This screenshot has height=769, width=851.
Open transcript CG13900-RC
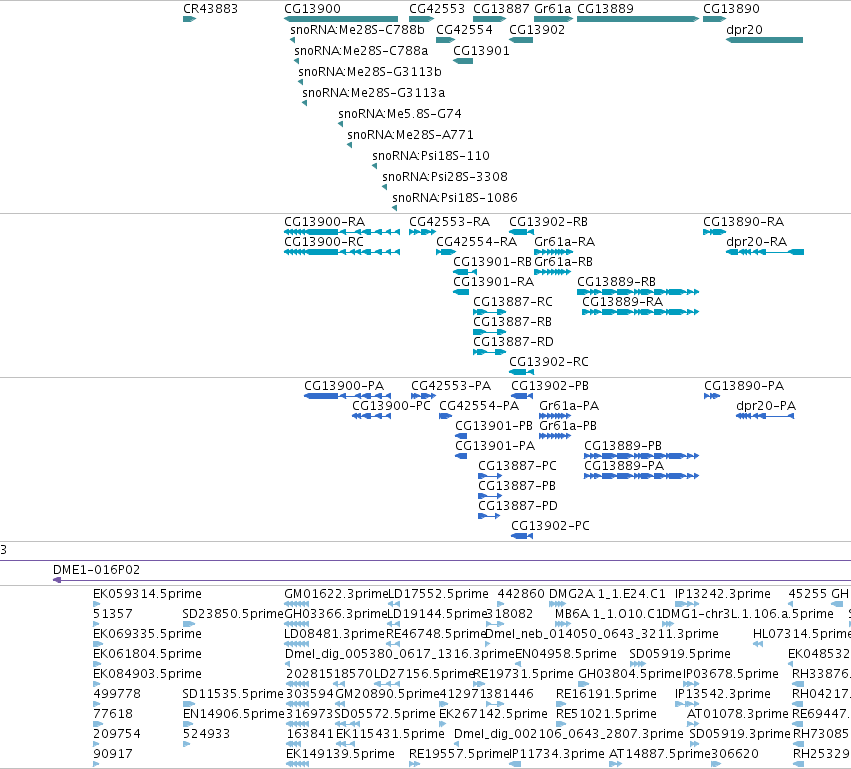point(324,242)
